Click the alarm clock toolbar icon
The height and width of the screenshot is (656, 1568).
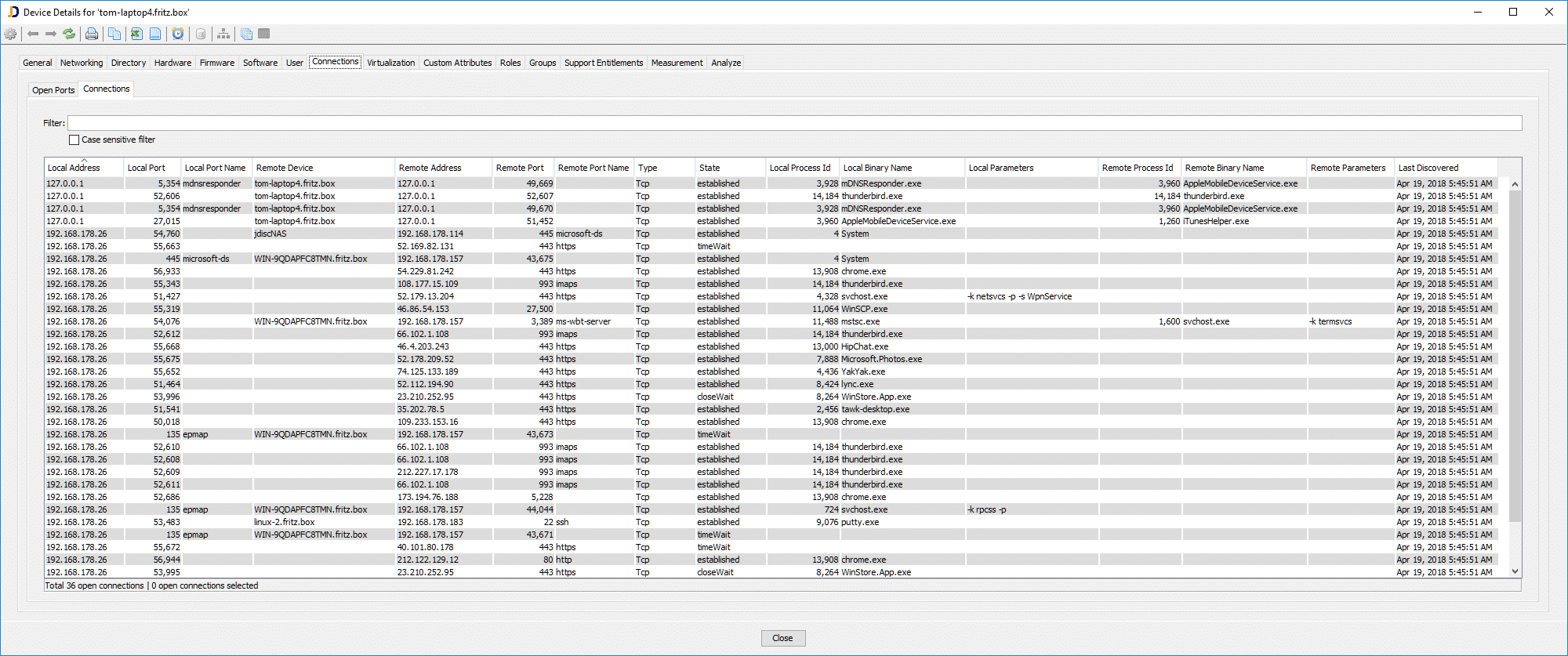tap(178, 34)
